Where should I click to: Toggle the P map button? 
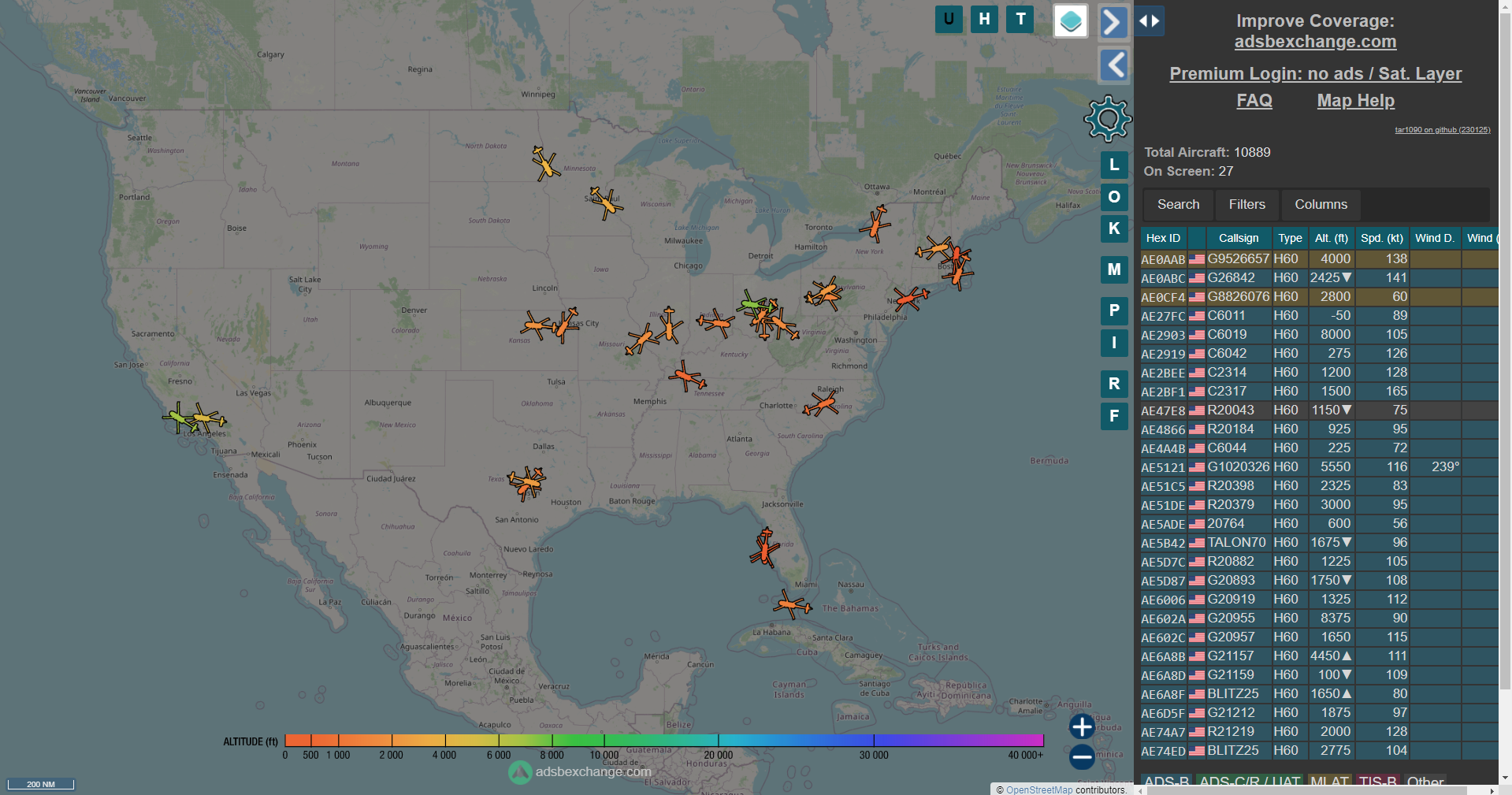1114,310
